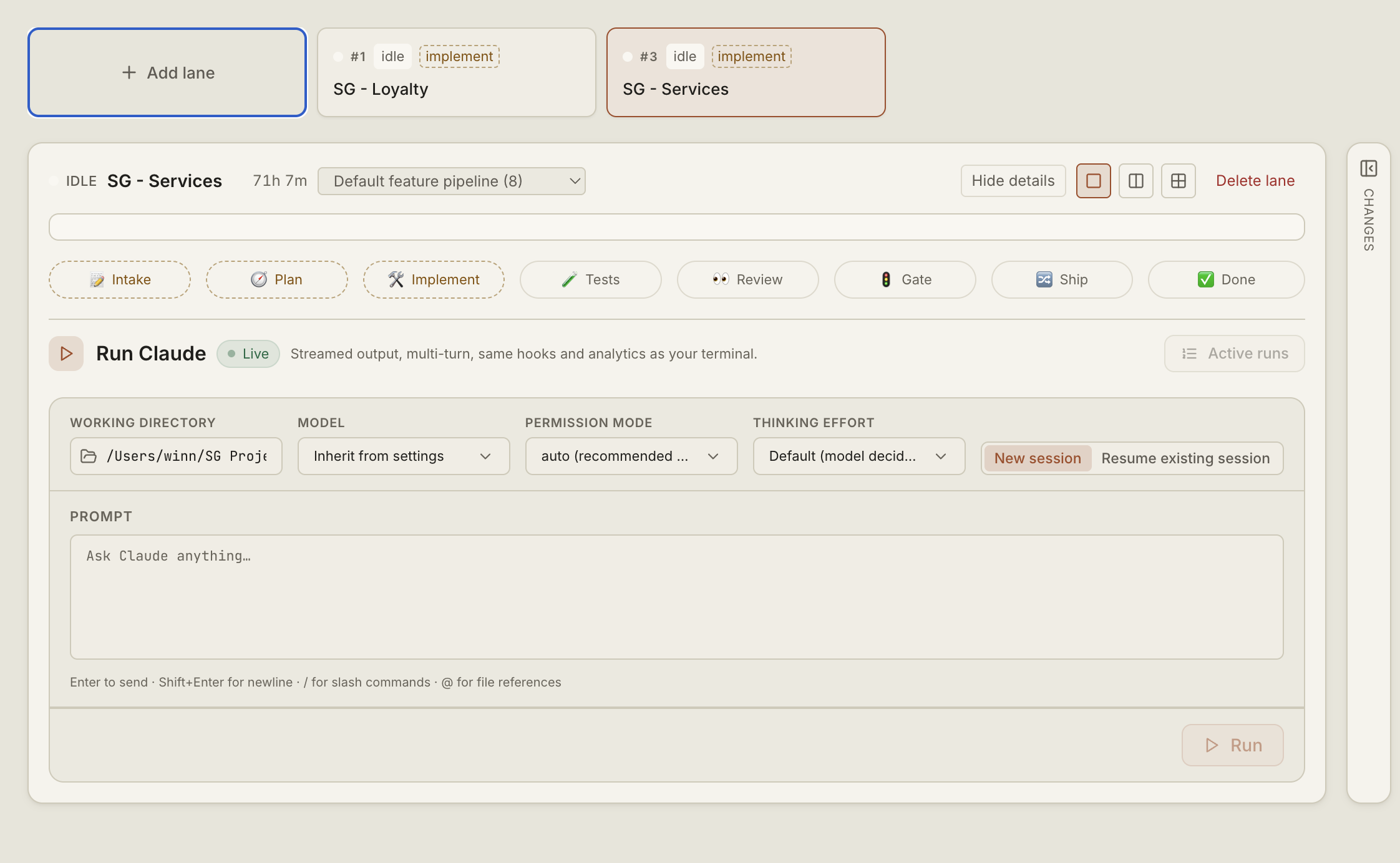This screenshot has height=863, width=1400.
Task: Open the SG - Services lane card
Action: [746, 72]
